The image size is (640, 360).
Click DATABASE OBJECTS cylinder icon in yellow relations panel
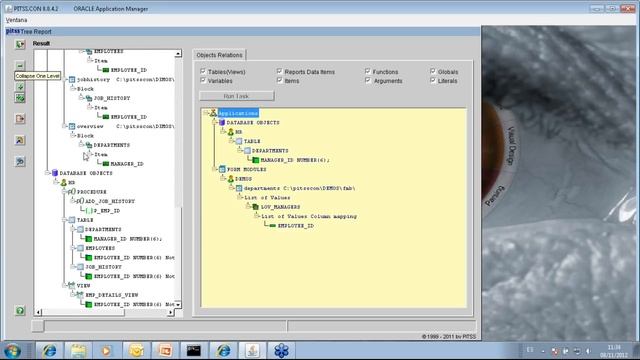coord(222,122)
